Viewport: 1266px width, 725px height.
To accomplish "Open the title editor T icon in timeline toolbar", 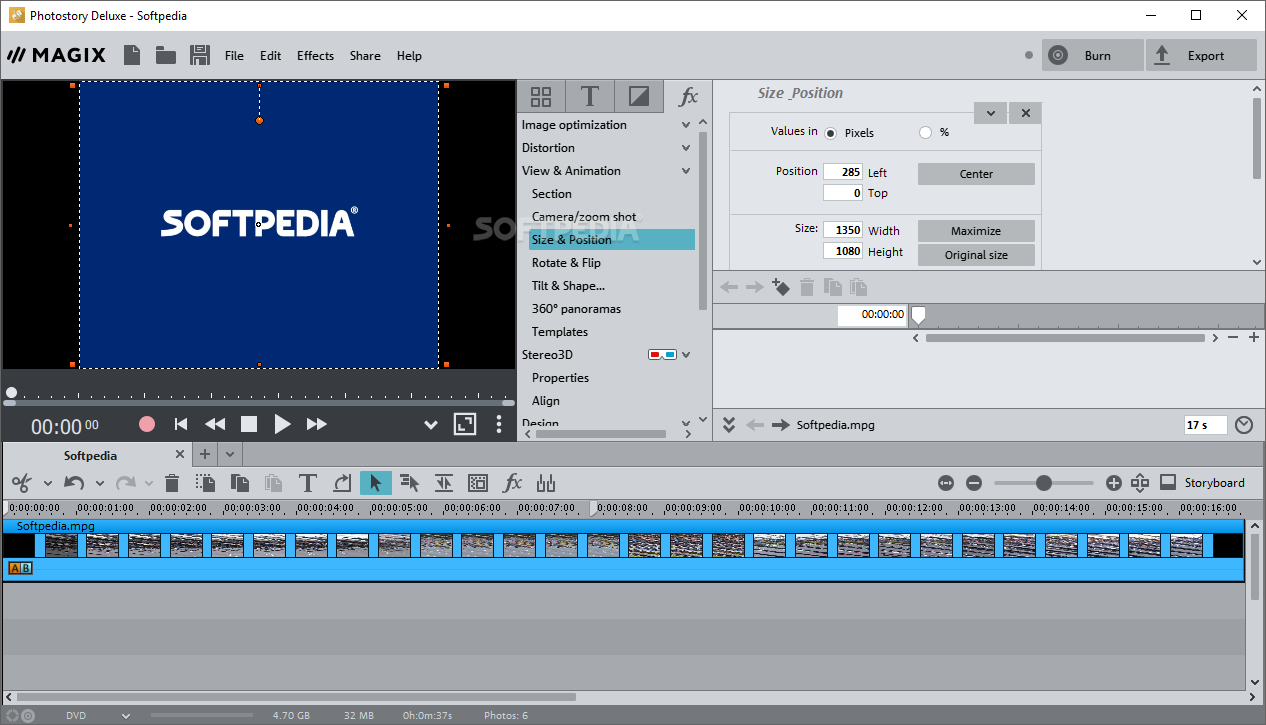I will pyautogui.click(x=308, y=483).
